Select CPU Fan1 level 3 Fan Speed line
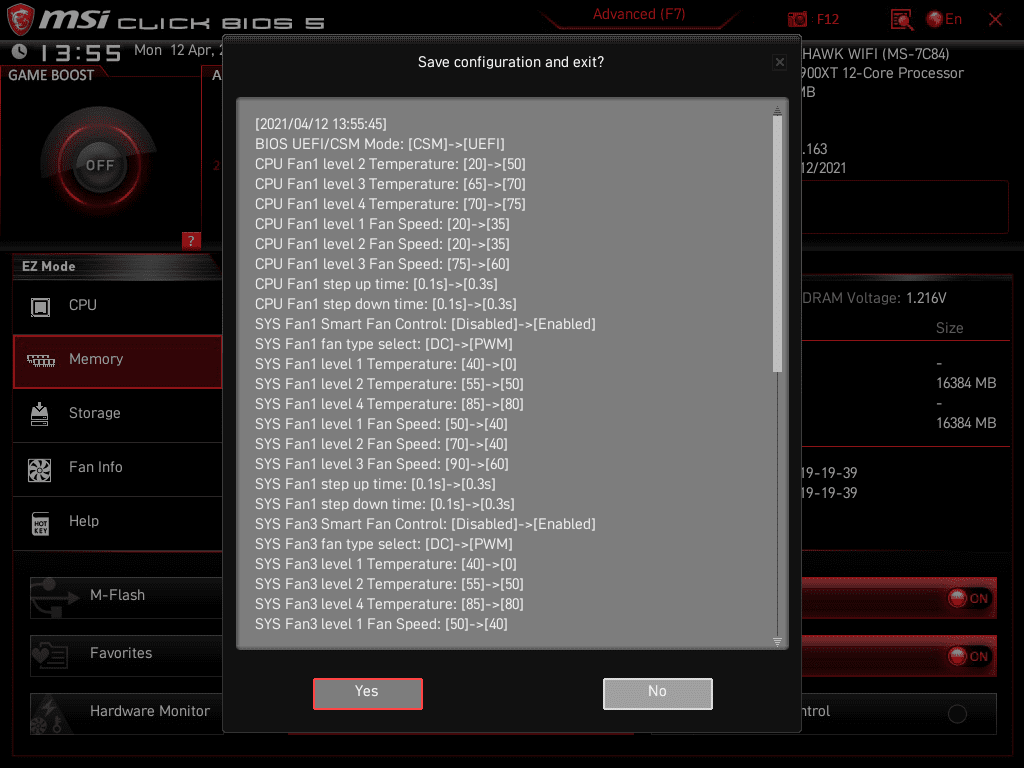 [x=382, y=264]
